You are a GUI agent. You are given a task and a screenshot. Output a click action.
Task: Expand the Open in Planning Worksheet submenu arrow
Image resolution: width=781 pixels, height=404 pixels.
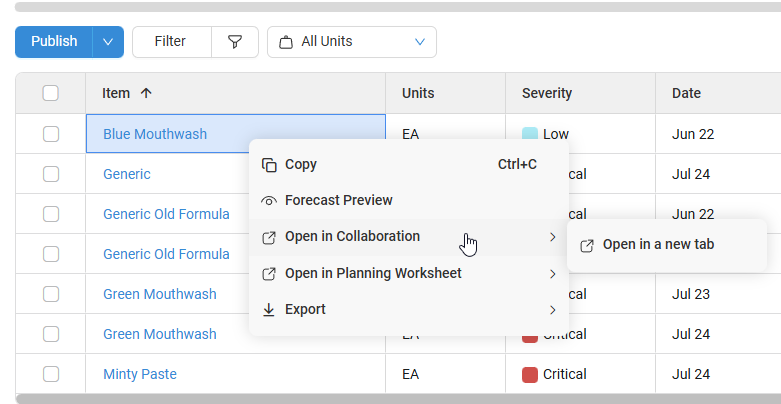coord(552,274)
